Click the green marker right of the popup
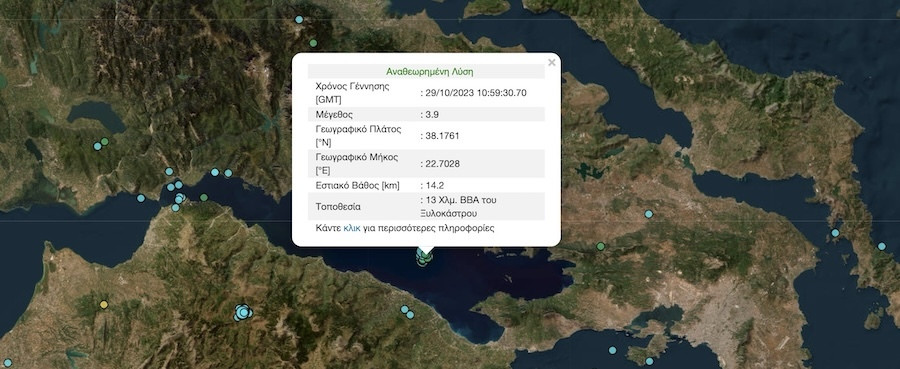Viewport: 900px width, 369px height. click(x=600, y=246)
